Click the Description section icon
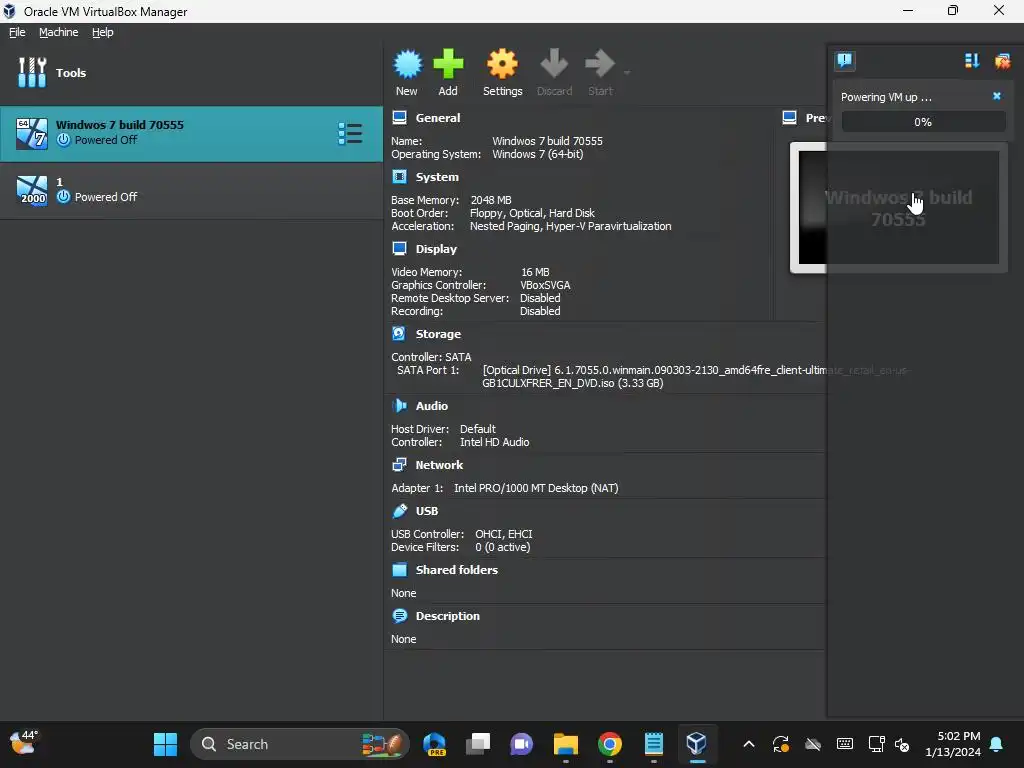The width and height of the screenshot is (1024, 768). click(x=400, y=616)
